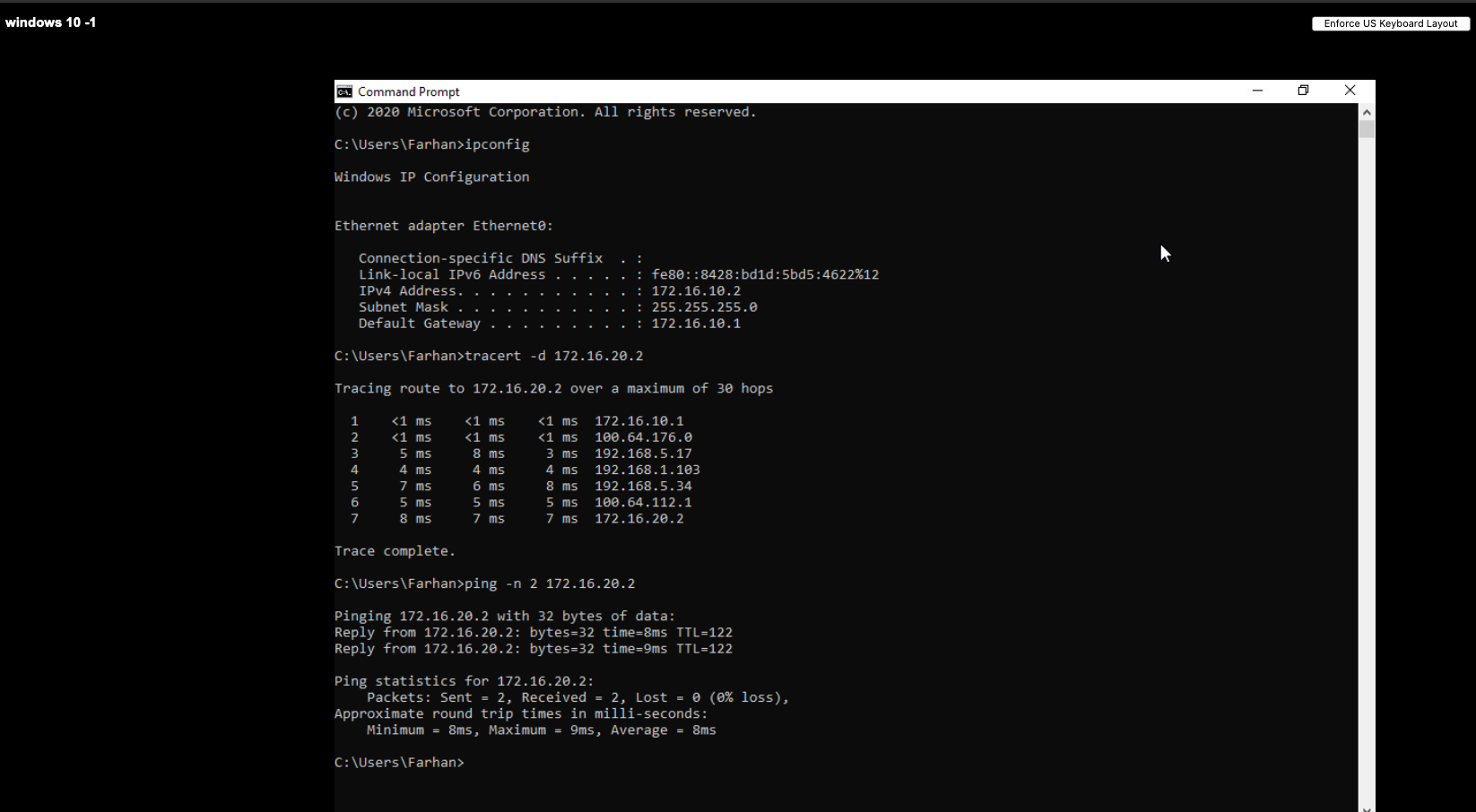
Task: Click the scrollbar up arrow
Action: click(x=1367, y=112)
